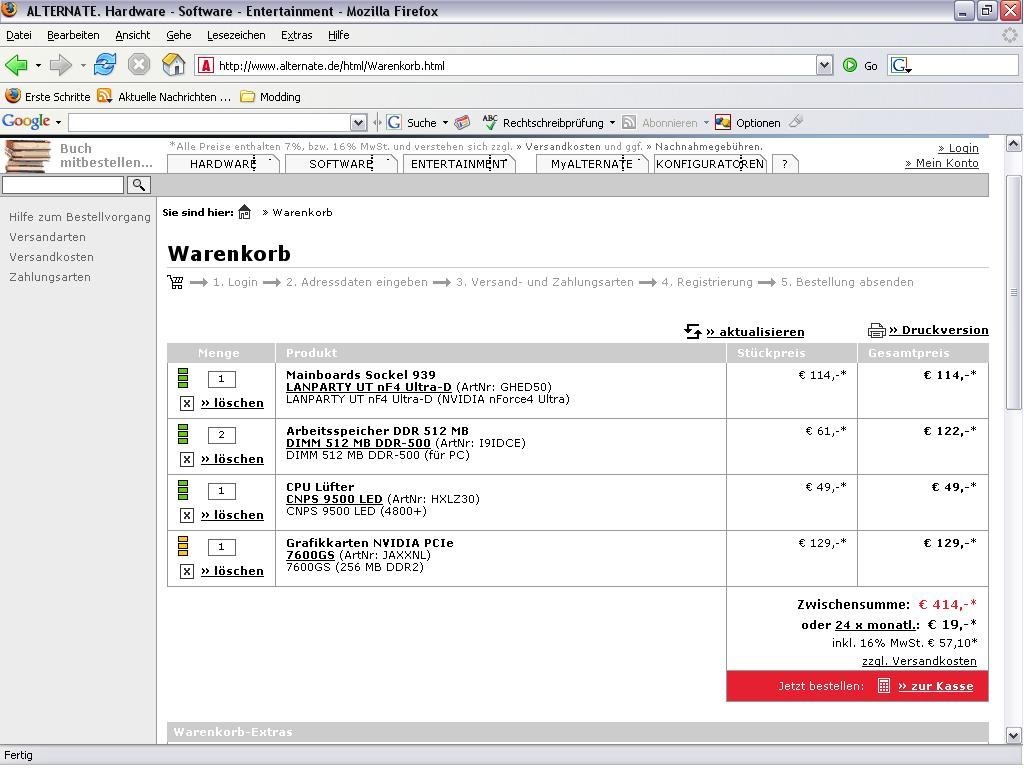
Task: Select the SOFTWARE tab
Action: click(x=342, y=164)
